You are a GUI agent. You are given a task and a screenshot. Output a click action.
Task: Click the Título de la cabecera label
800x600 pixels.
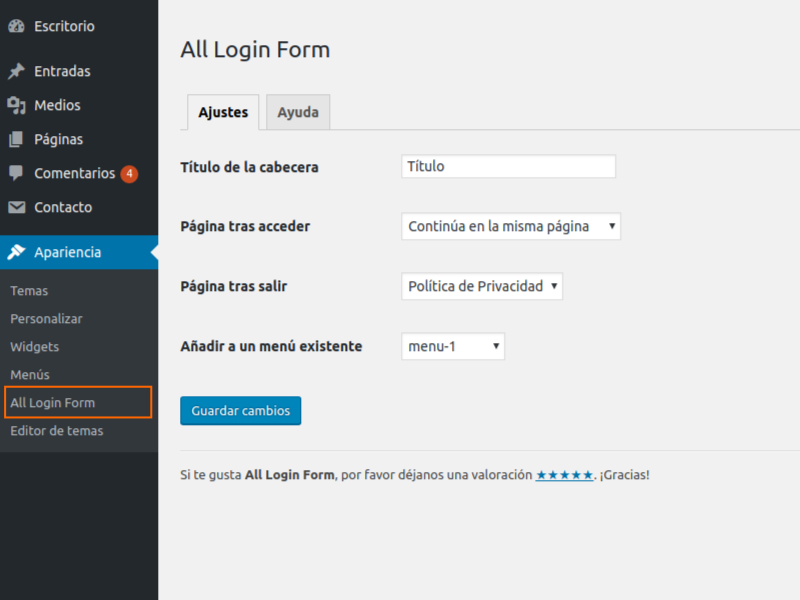click(x=249, y=167)
